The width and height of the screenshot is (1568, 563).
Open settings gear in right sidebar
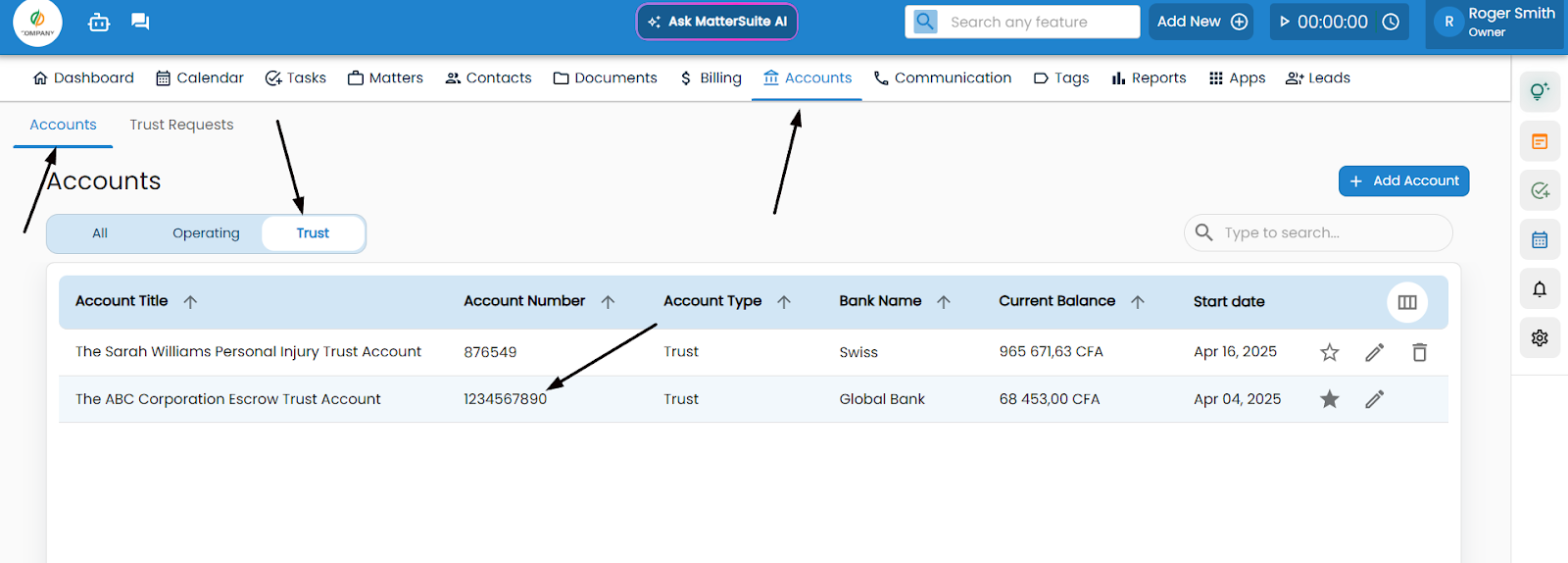1540,337
